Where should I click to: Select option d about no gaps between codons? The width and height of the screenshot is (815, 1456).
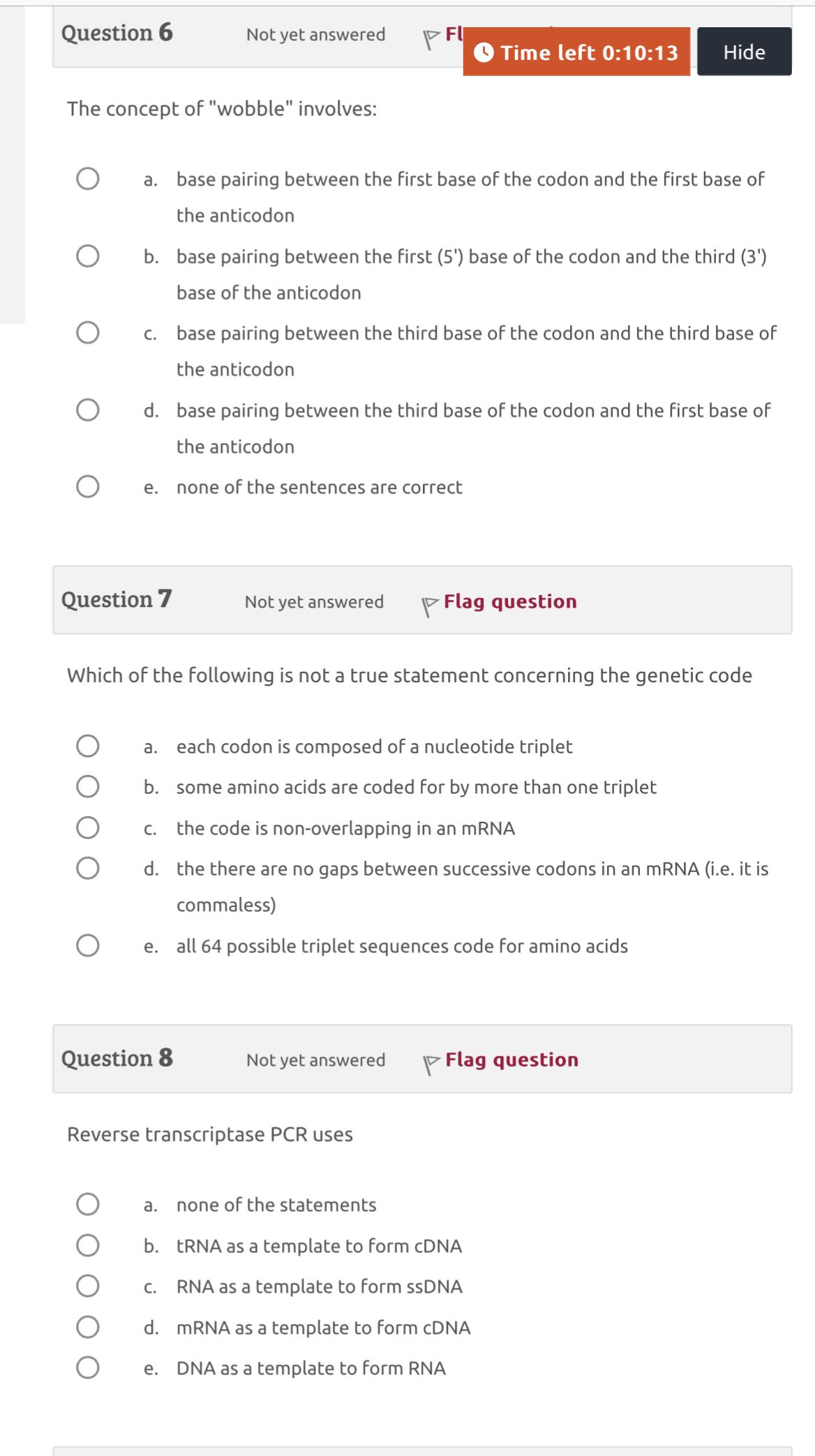tap(87, 869)
